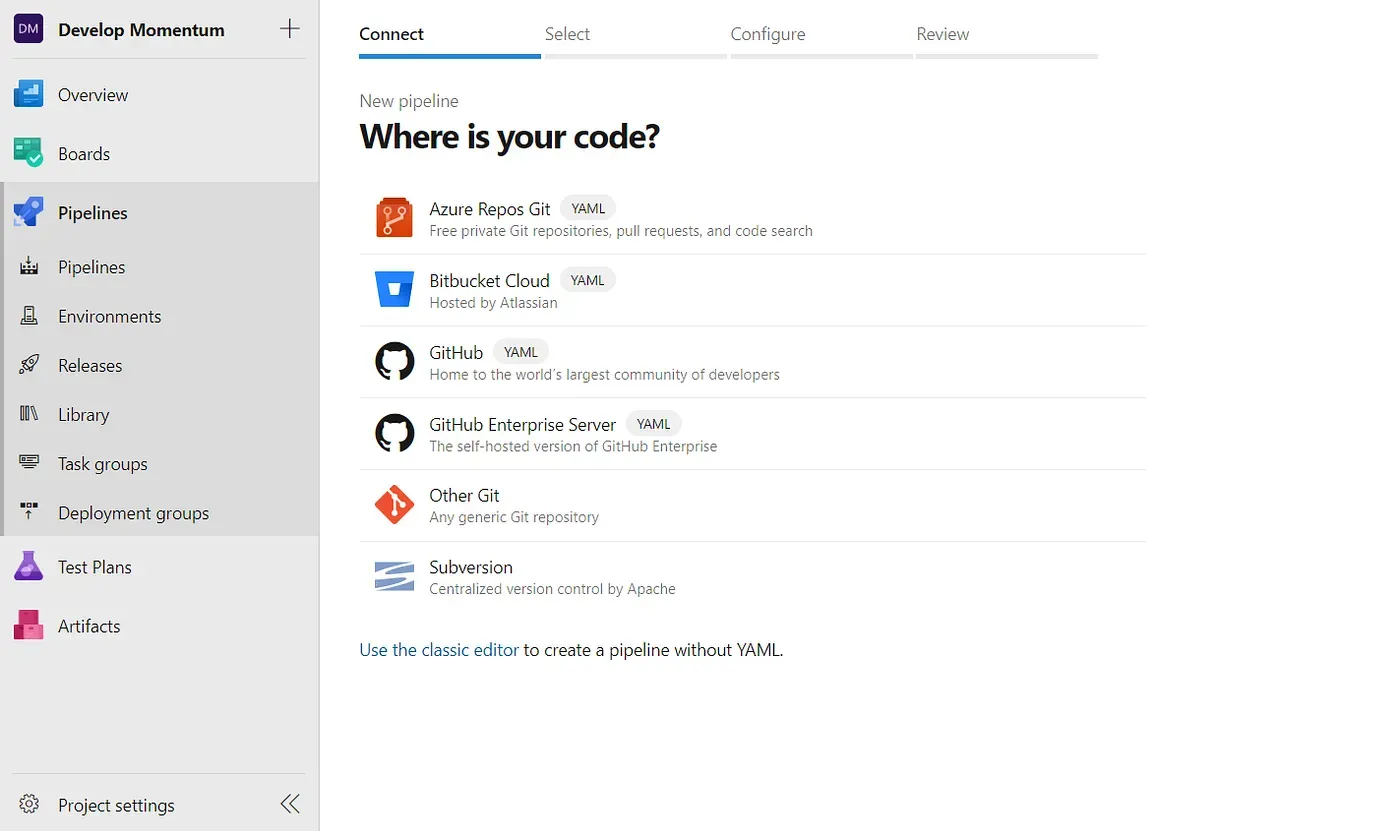Click 'Home to the world's largest community' text
Viewport: 1400px width, 831px height.
point(604,375)
